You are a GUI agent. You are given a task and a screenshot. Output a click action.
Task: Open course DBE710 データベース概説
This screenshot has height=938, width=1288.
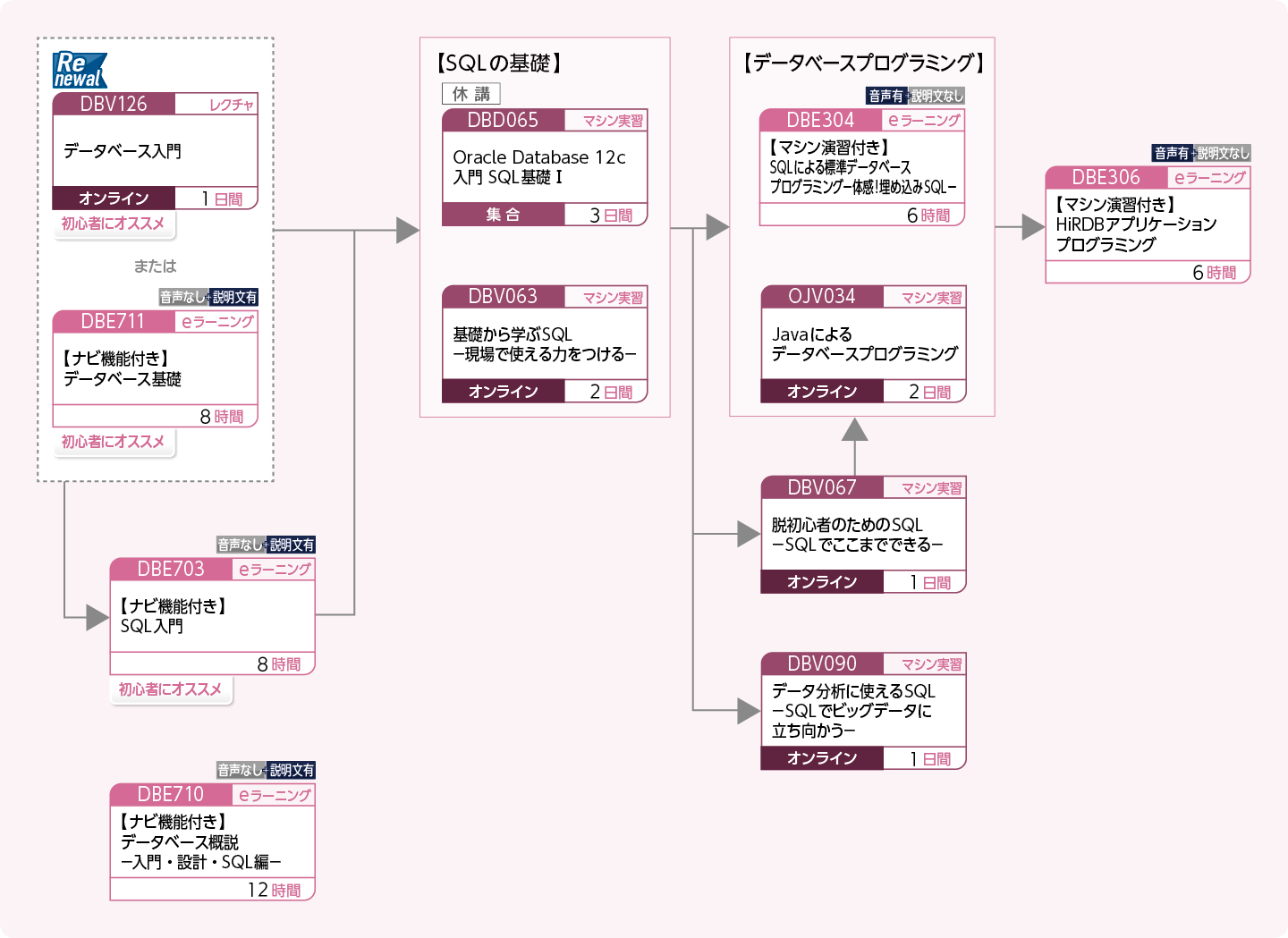click(213, 842)
